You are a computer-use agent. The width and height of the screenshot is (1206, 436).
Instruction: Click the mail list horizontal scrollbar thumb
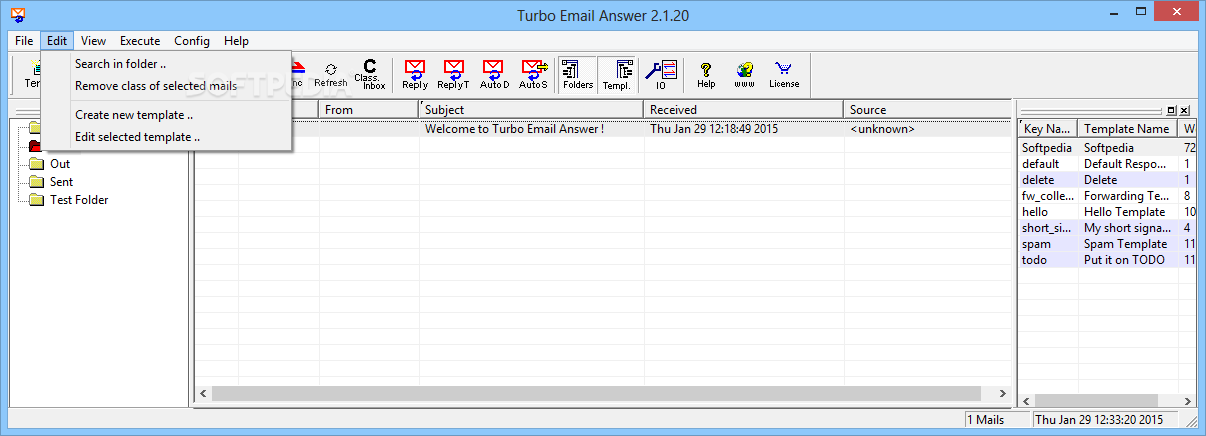pyautogui.click(x=596, y=394)
